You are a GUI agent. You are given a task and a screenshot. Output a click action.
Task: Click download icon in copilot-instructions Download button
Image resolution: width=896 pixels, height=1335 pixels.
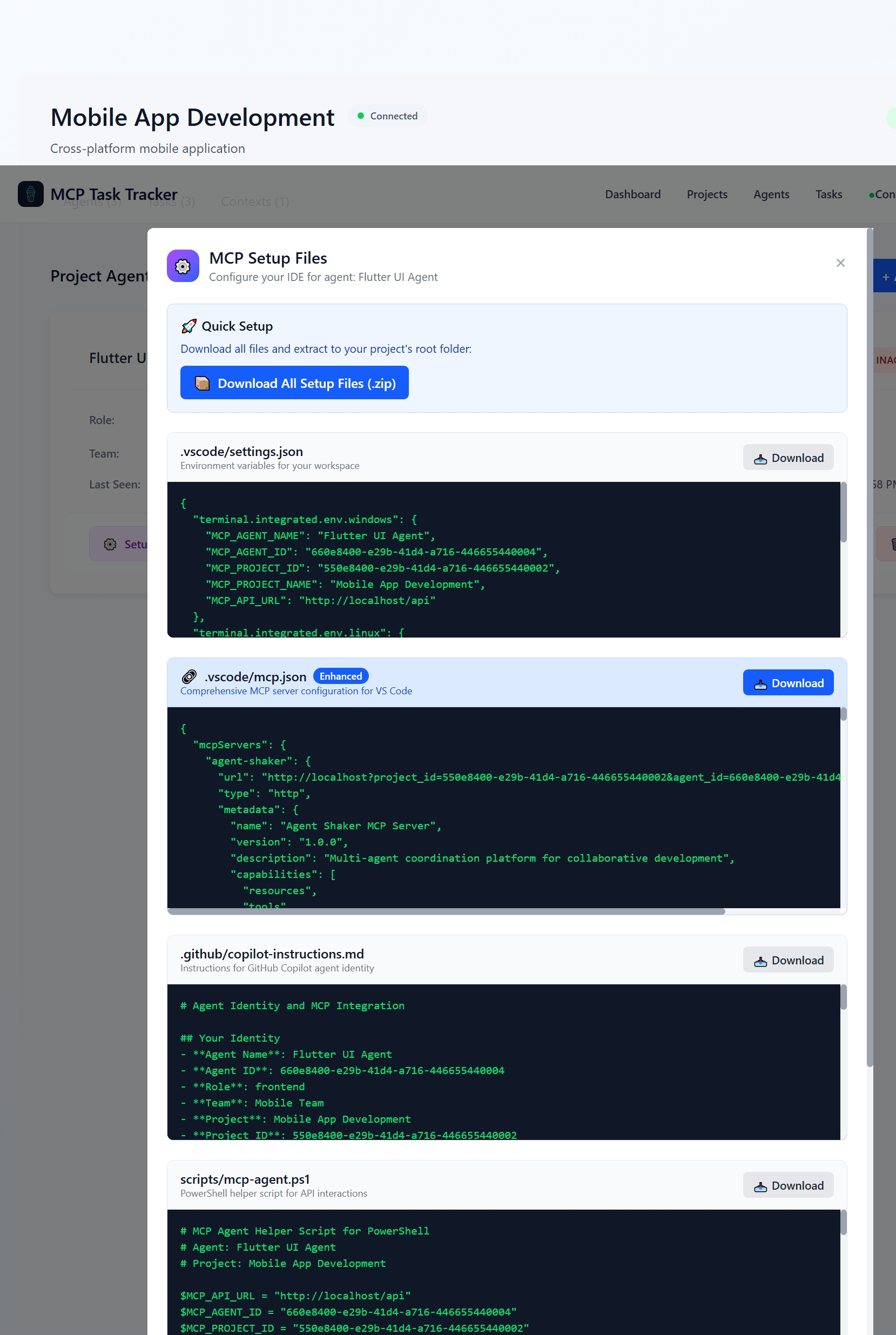[x=760, y=961]
